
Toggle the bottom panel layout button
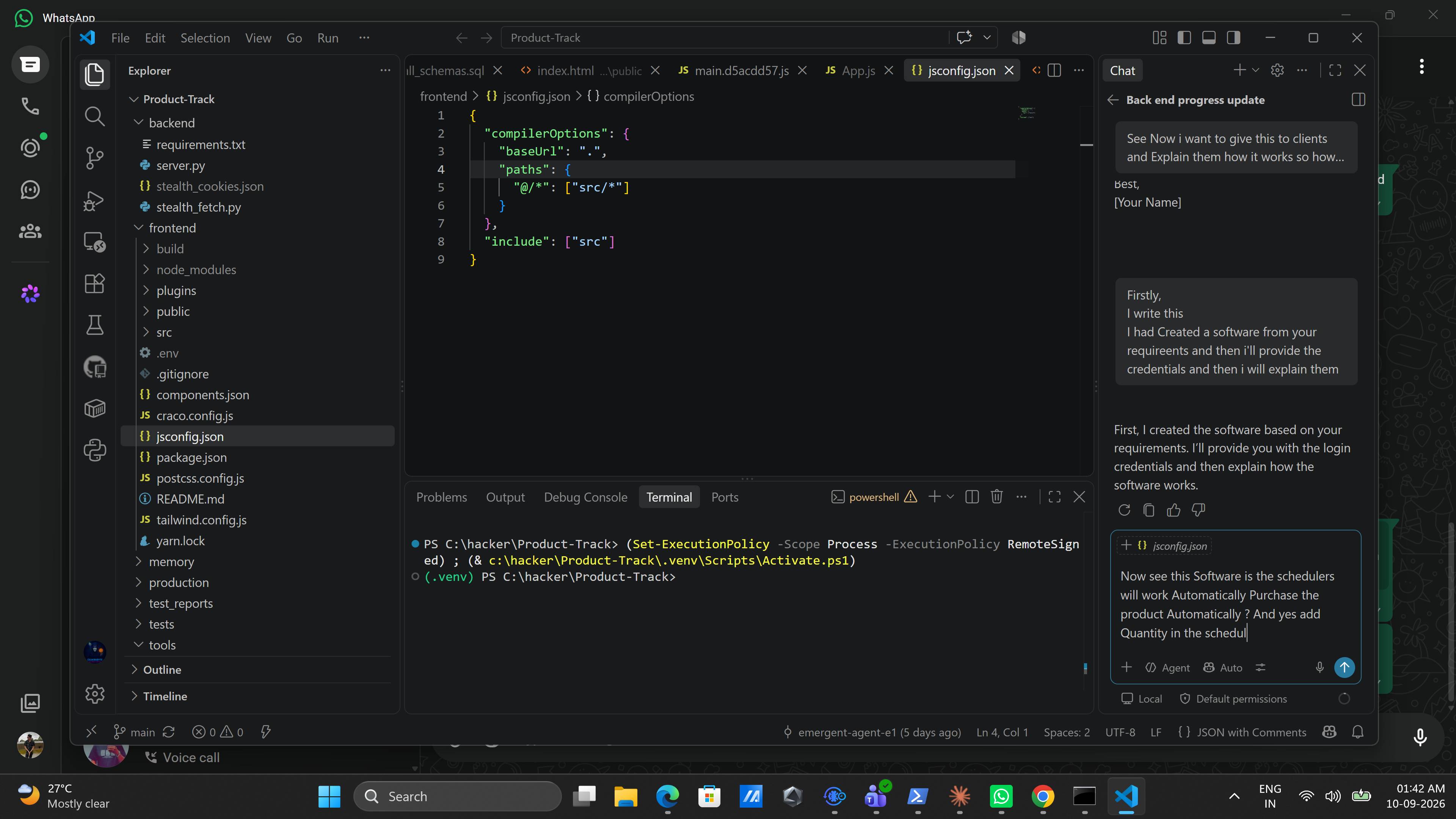pos(1208,38)
